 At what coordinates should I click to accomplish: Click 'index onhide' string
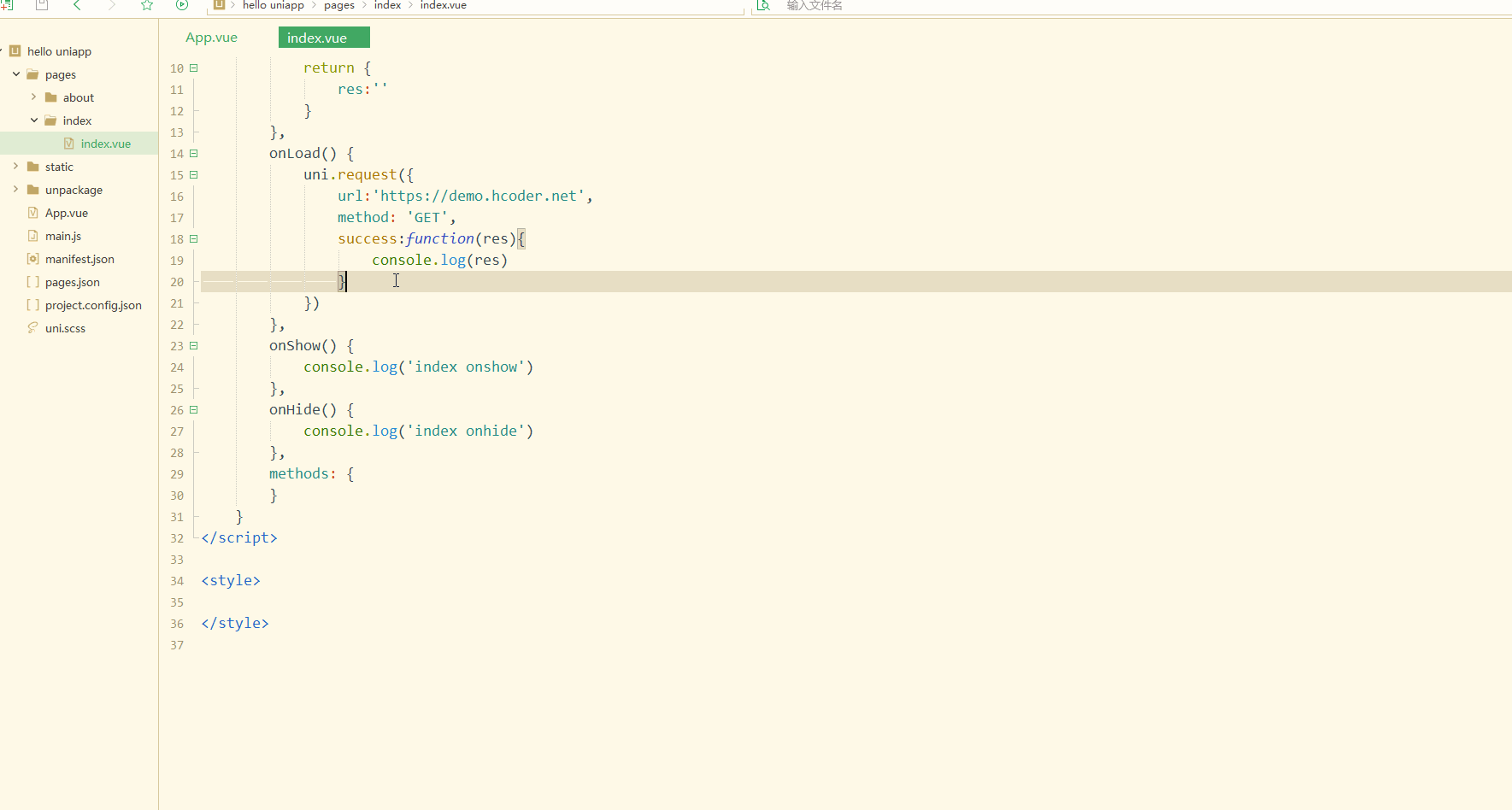[x=466, y=431]
